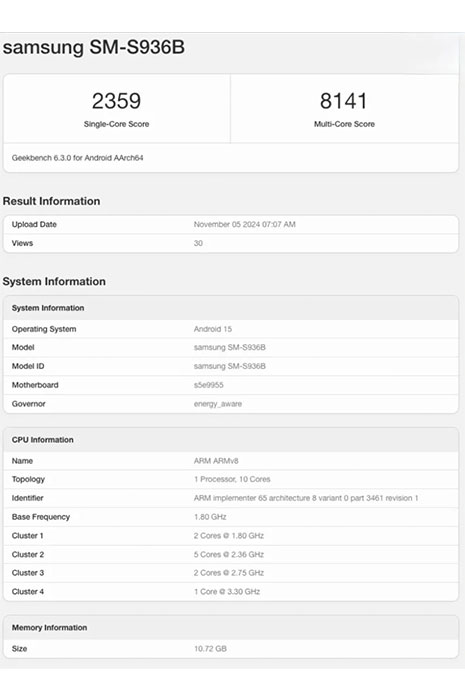Click the Result Information heading
The width and height of the screenshot is (465, 700).
(51, 201)
